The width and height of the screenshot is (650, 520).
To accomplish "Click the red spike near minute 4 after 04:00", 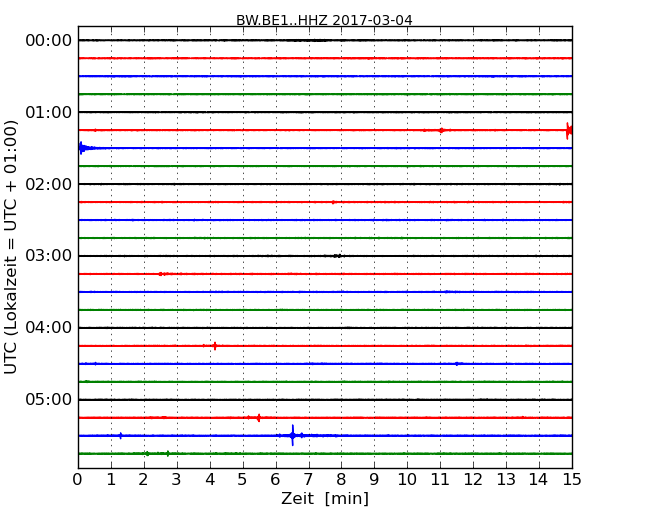I will [x=215, y=345].
